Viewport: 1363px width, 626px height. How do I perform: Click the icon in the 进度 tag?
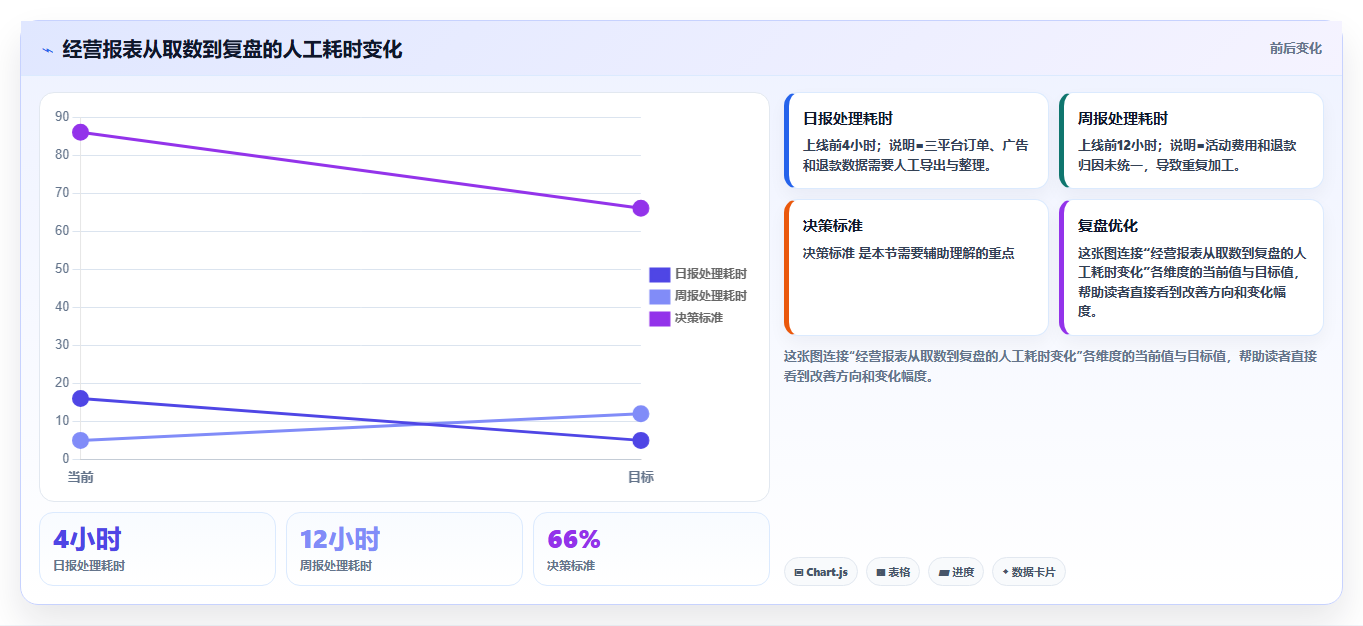click(943, 573)
